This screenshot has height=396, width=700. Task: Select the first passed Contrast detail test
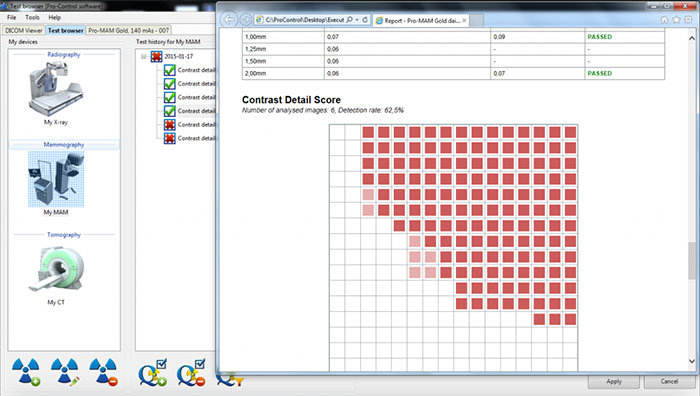point(189,70)
